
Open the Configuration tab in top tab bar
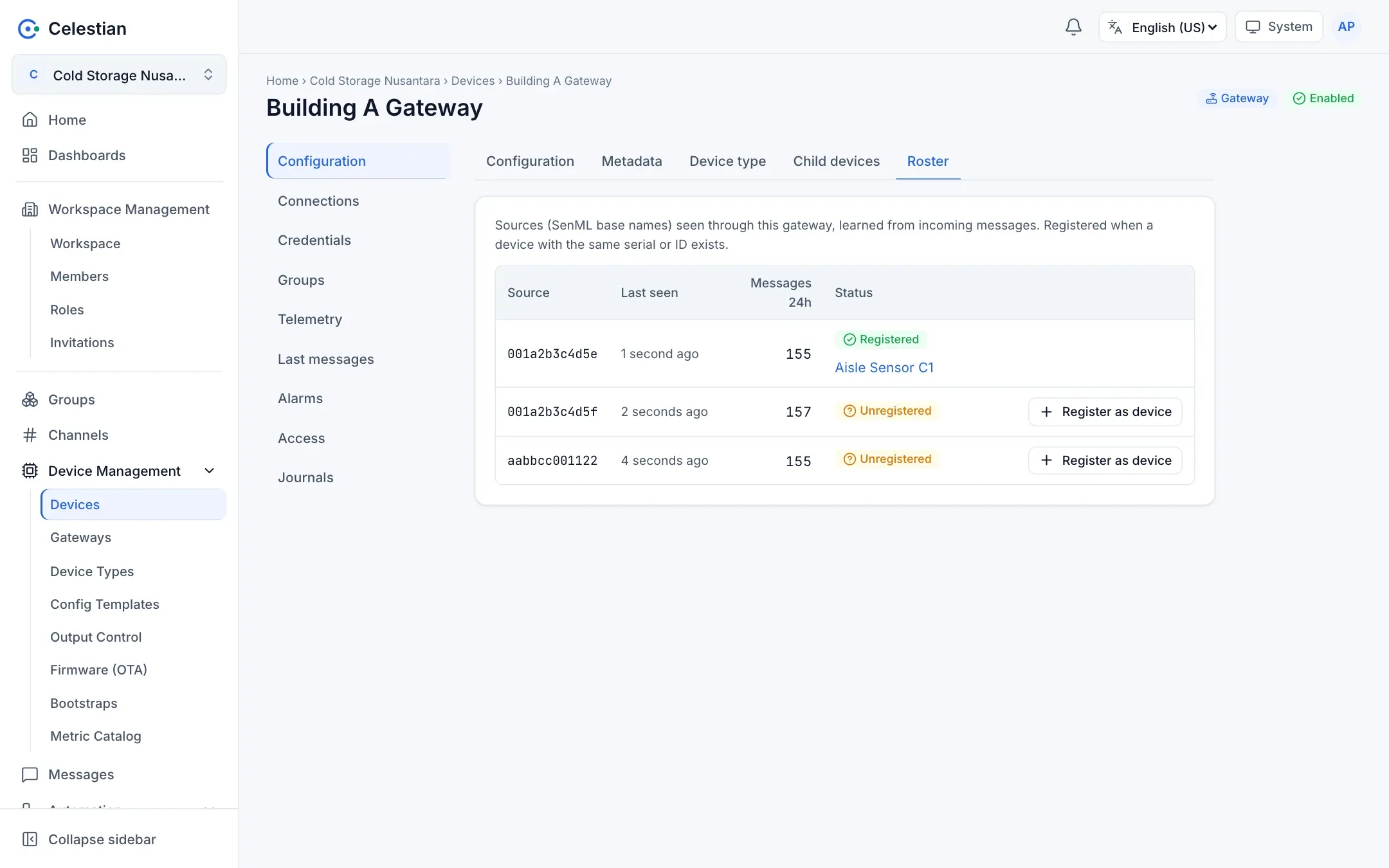(x=530, y=161)
